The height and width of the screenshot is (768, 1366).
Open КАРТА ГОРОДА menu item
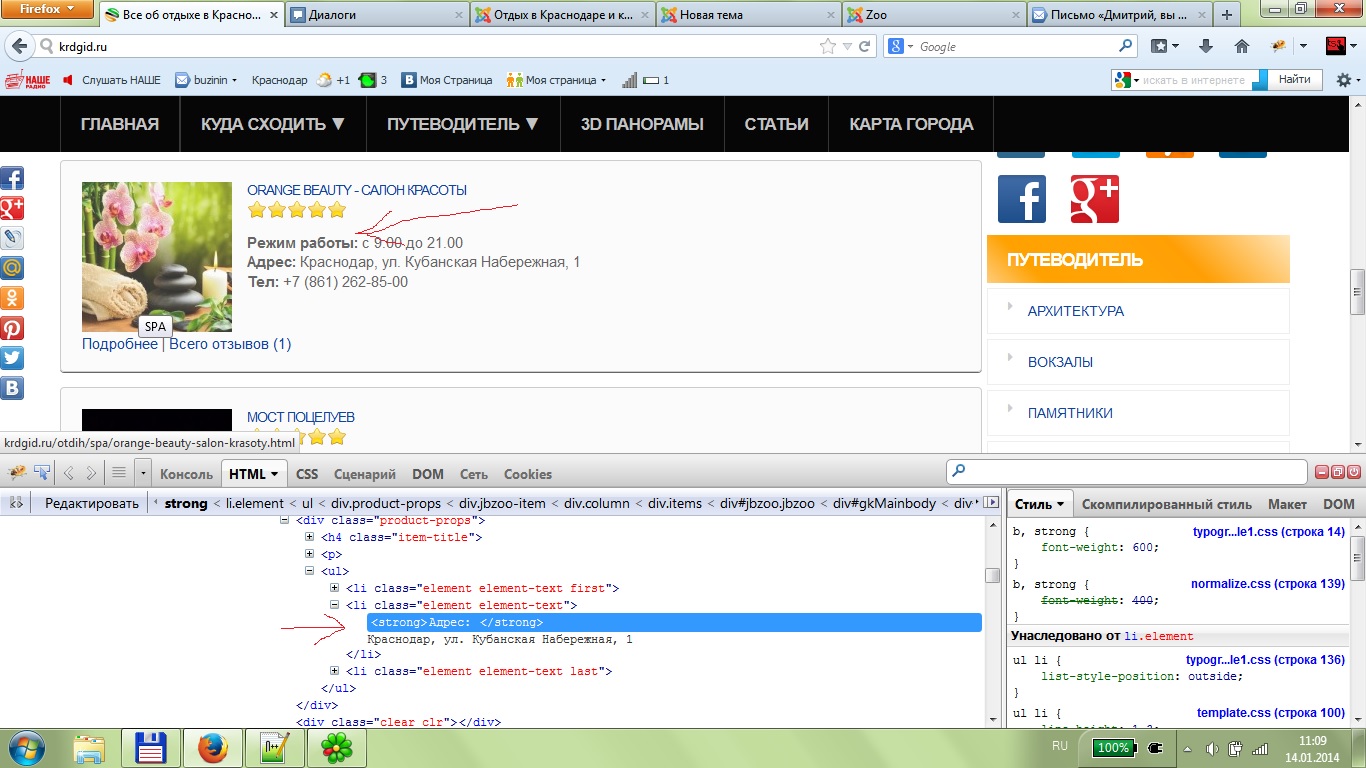coord(911,124)
